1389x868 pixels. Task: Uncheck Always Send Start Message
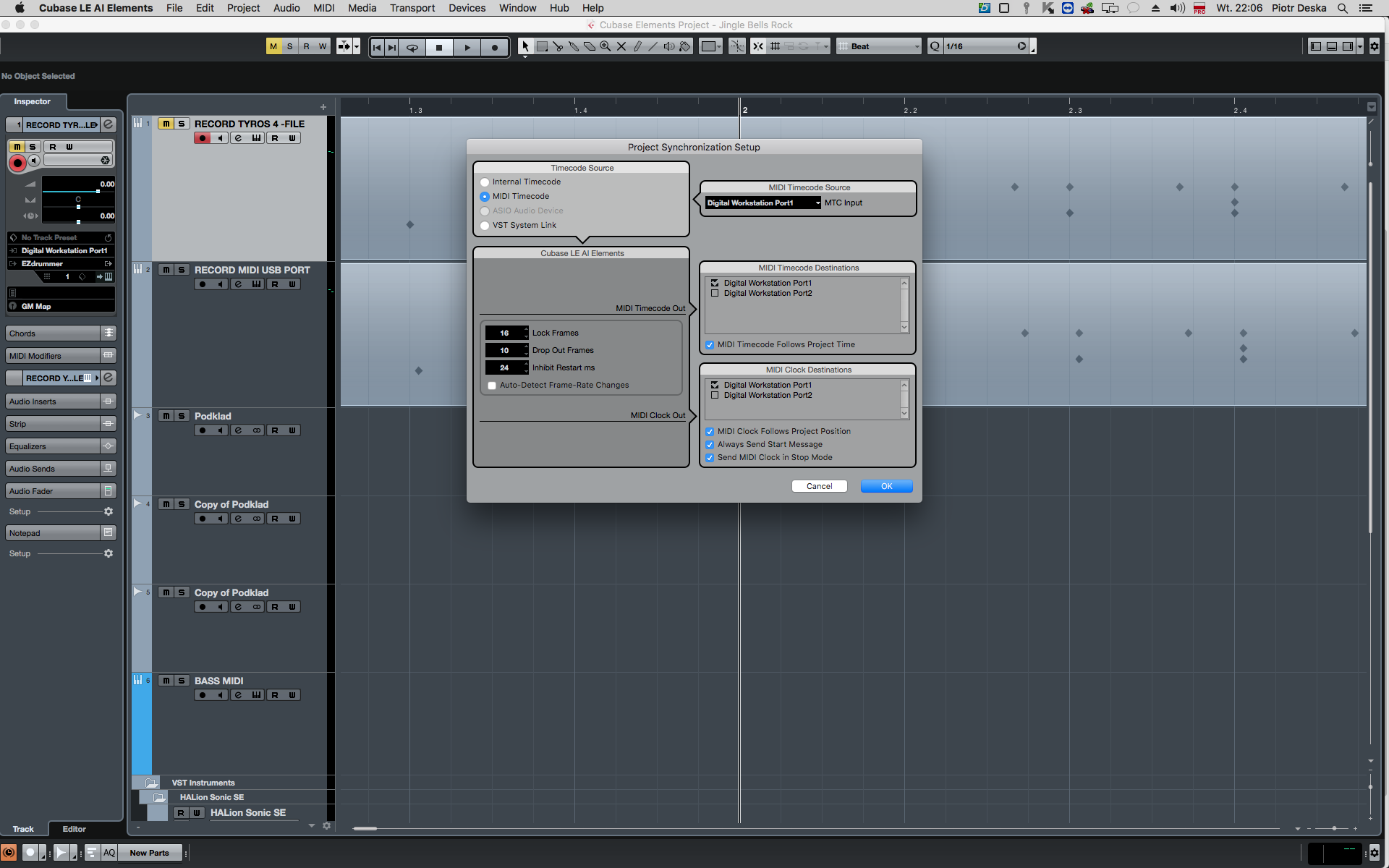coord(710,445)
